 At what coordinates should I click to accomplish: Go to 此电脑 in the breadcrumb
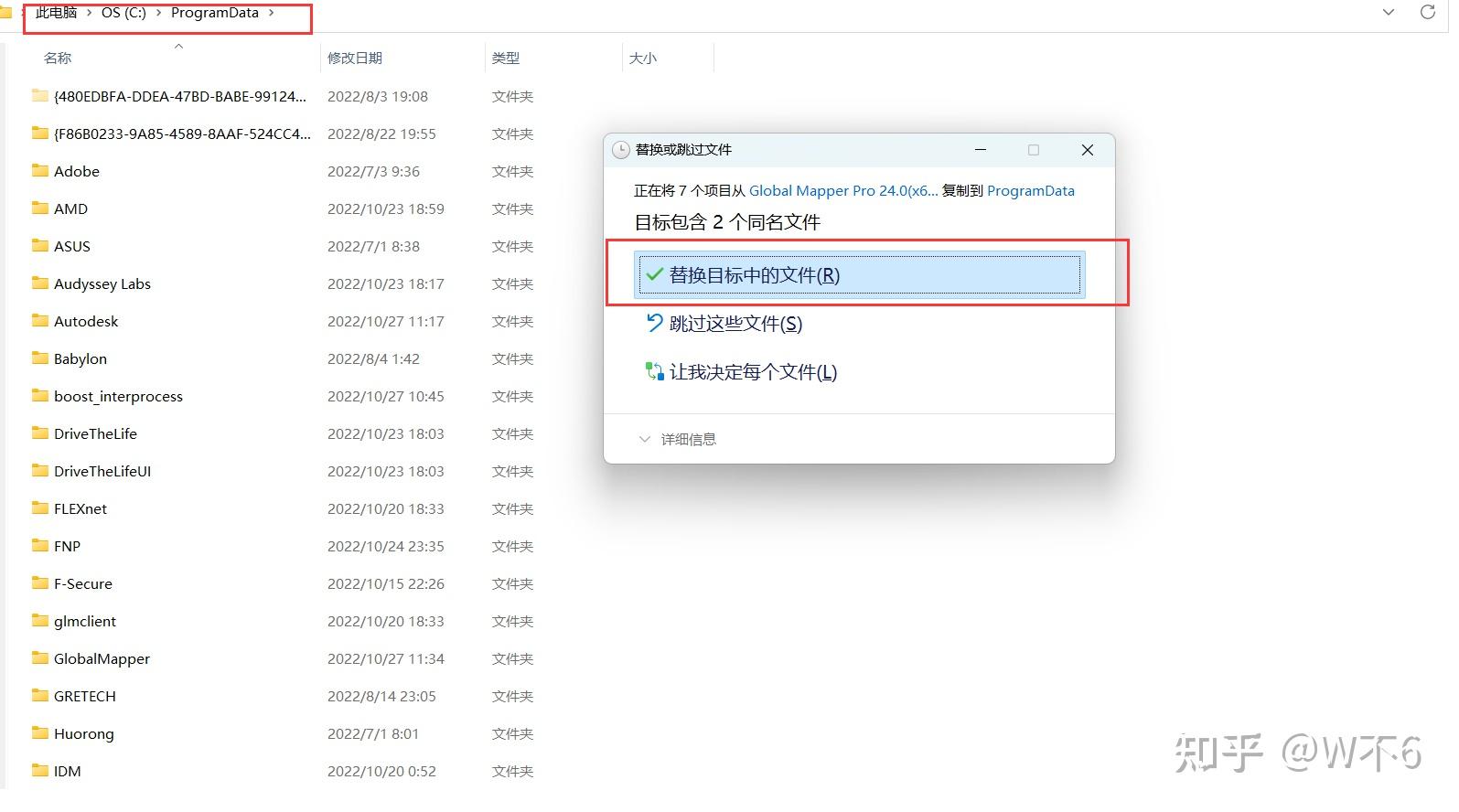(x=57, y=13)
